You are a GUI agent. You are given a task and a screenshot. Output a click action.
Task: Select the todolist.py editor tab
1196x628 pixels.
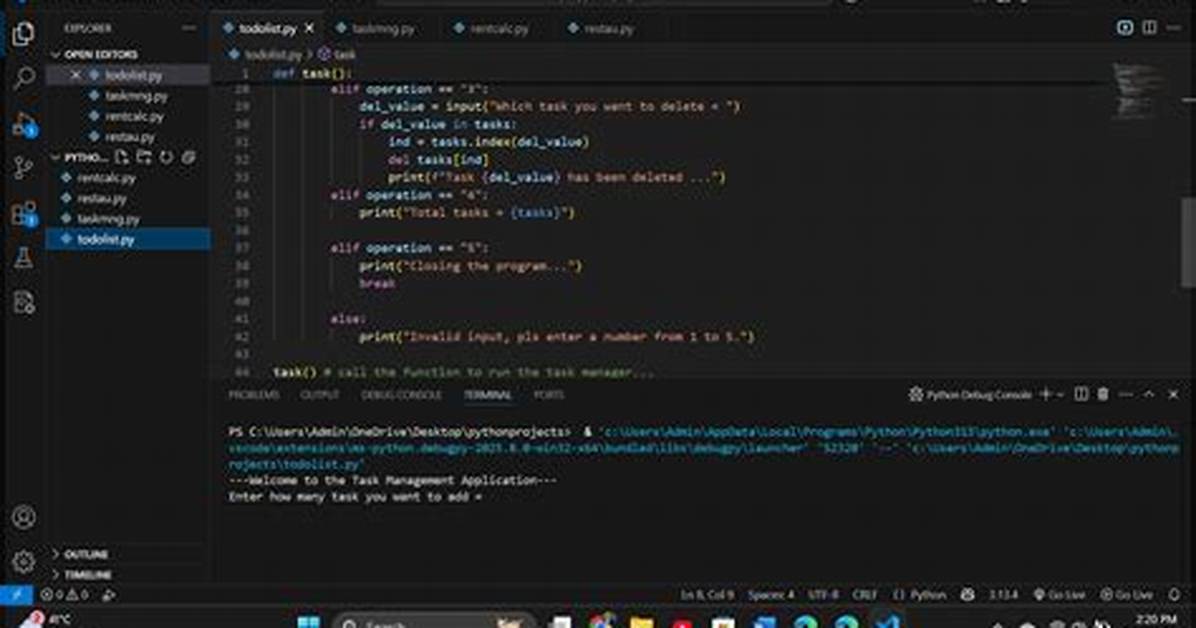267,29
